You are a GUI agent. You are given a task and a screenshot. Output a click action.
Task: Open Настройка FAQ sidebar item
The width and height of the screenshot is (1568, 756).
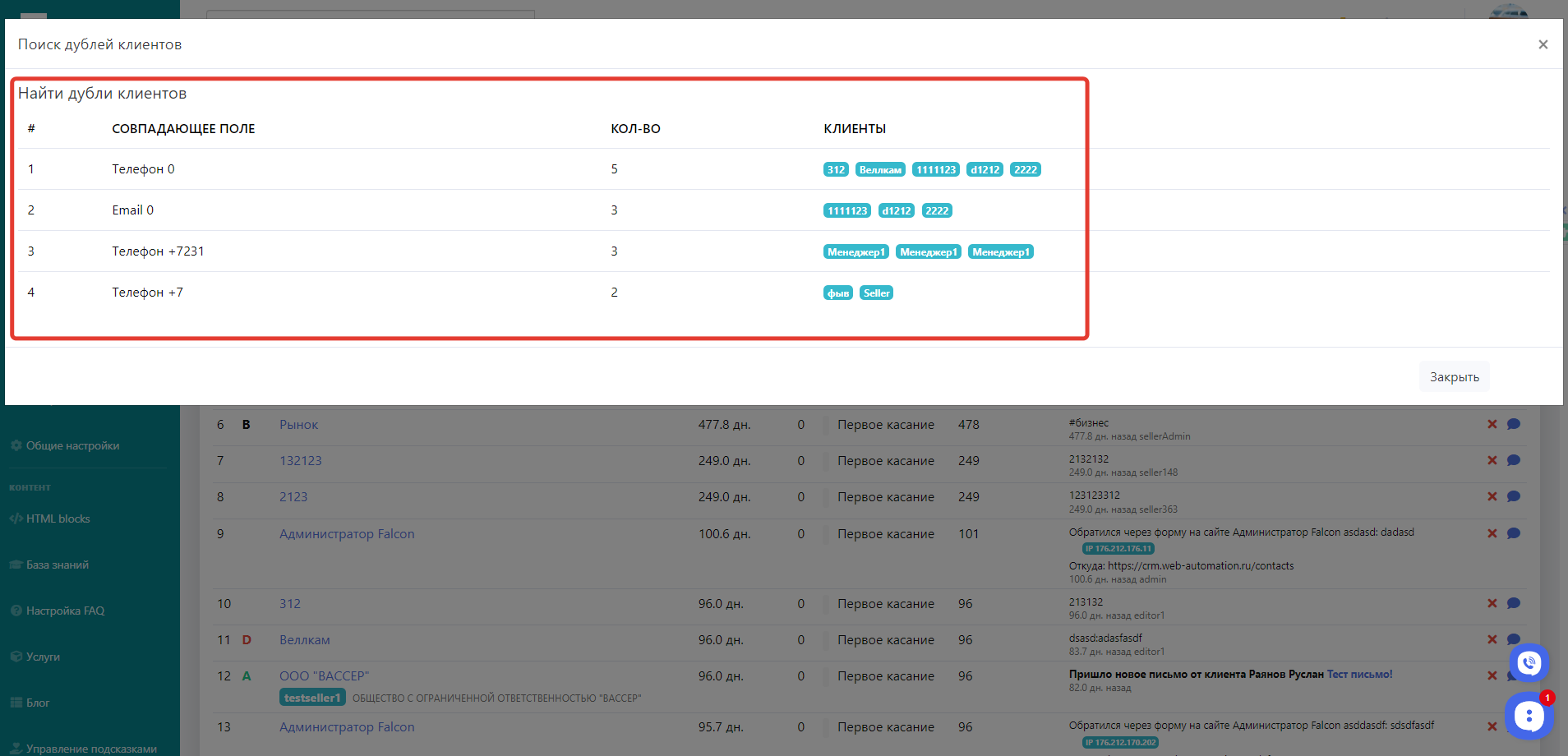(x=65, y=611)
